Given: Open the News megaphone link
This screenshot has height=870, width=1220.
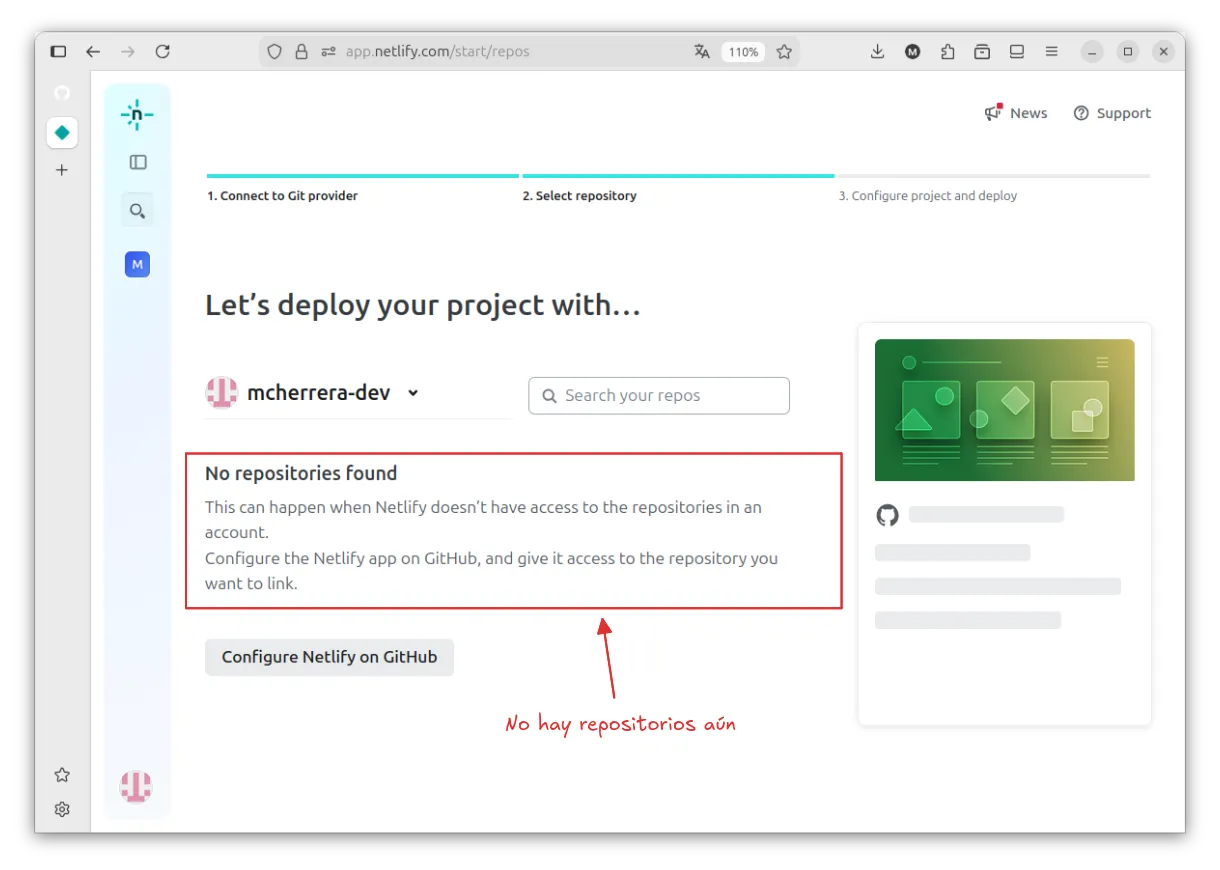Looking at the screenshot, I should tap(1016, 113).
